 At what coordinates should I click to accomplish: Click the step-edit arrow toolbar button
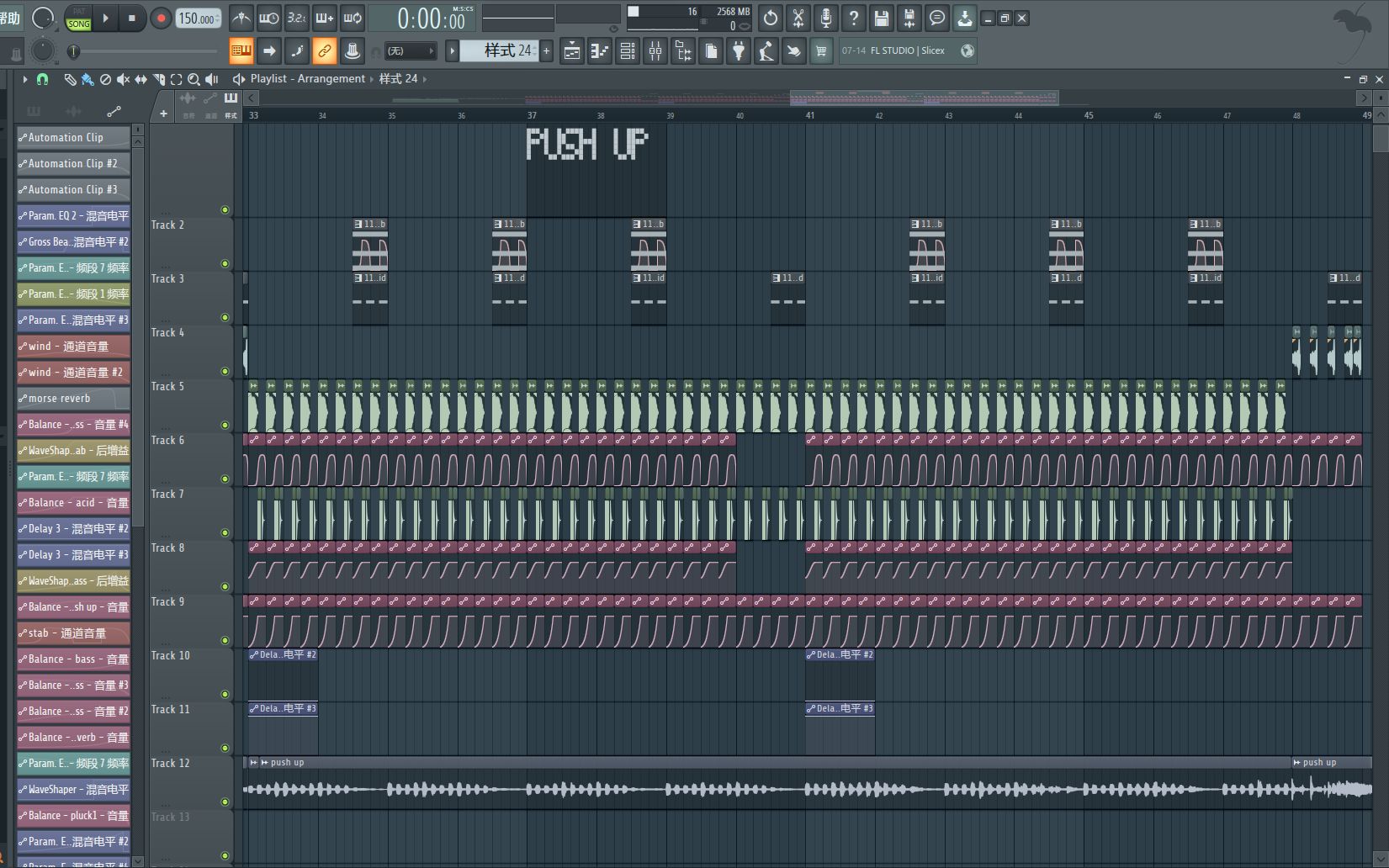click(269, 51)
